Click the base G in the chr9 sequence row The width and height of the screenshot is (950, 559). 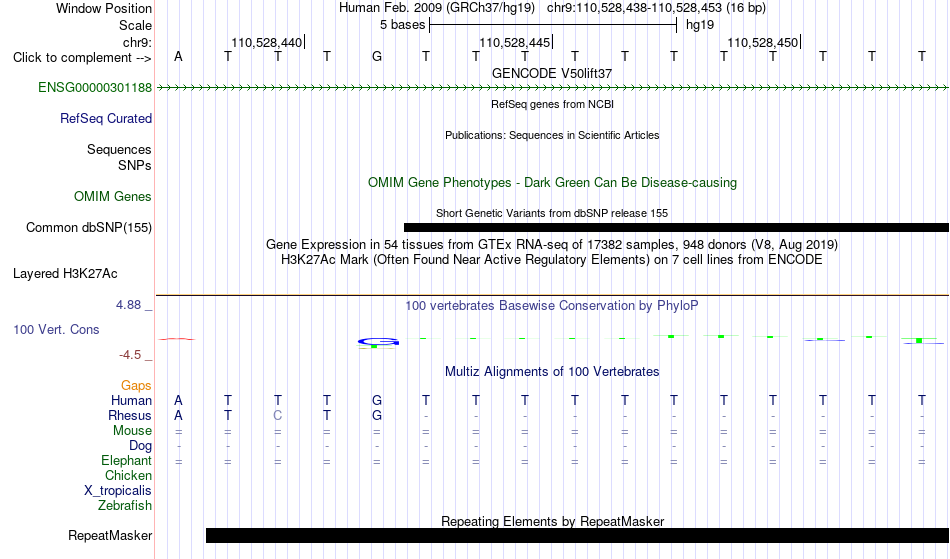pos(377,56)
